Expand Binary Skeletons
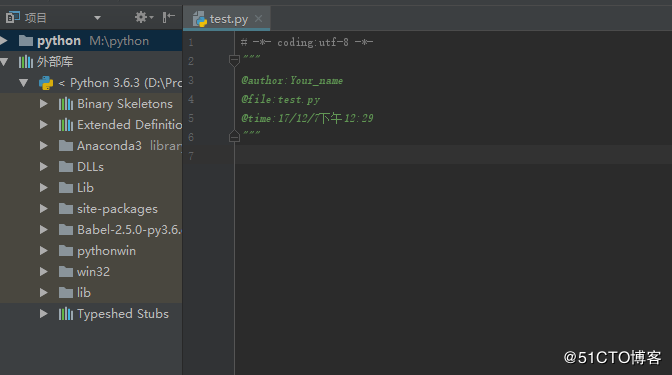 43,104
